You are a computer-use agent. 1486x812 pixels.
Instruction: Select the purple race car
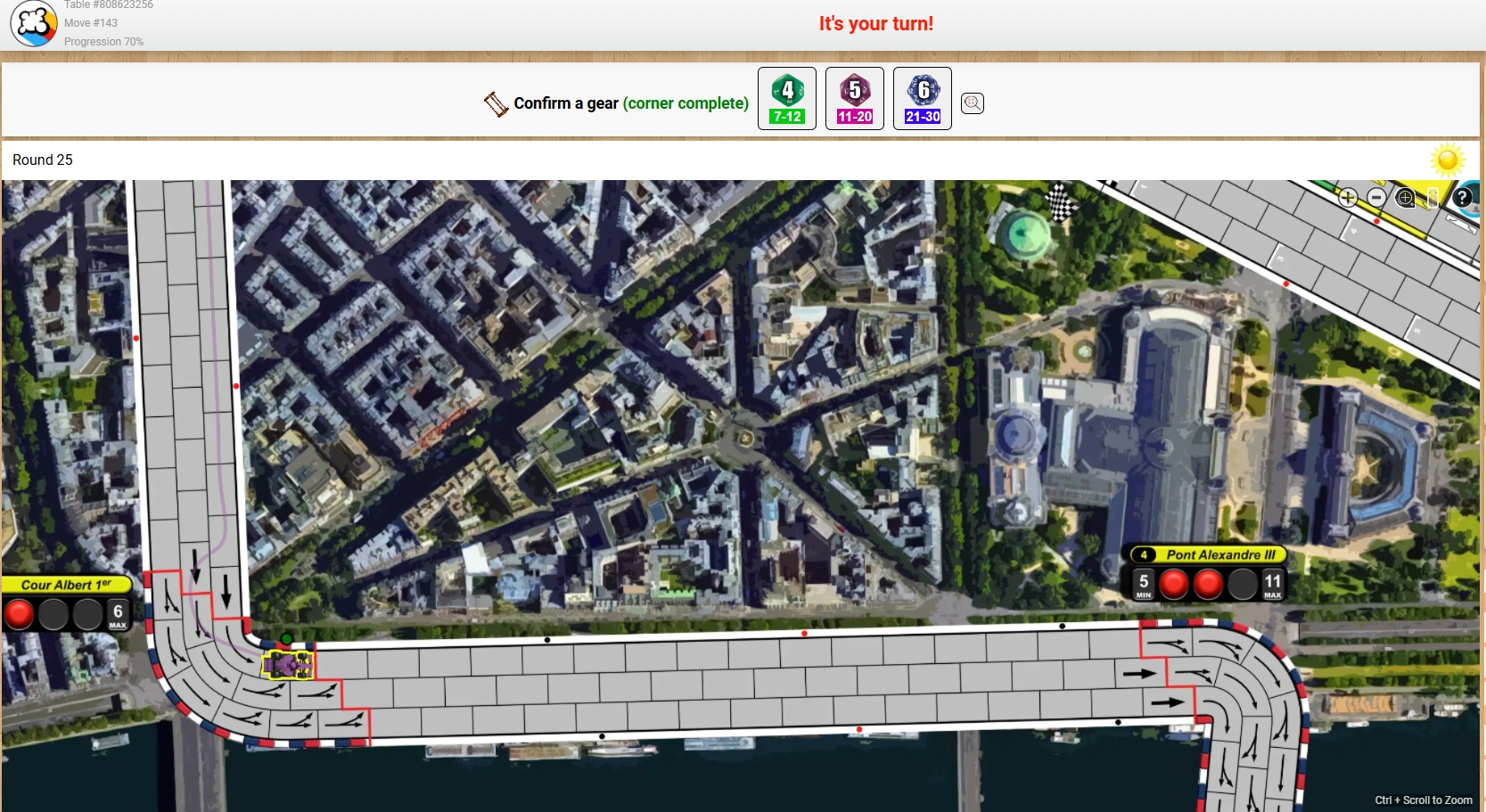[x=287, y=665]
